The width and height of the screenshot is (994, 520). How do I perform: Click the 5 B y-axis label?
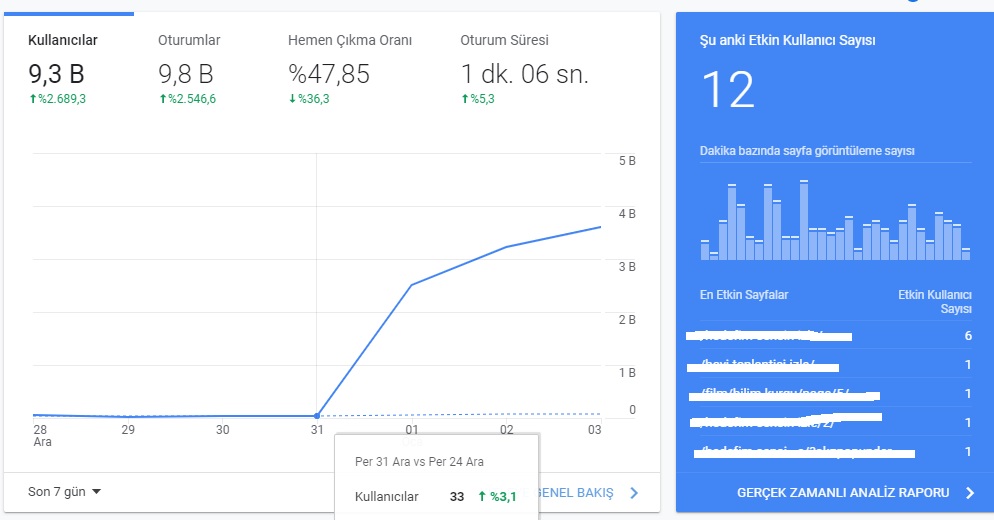pos(627,161)
